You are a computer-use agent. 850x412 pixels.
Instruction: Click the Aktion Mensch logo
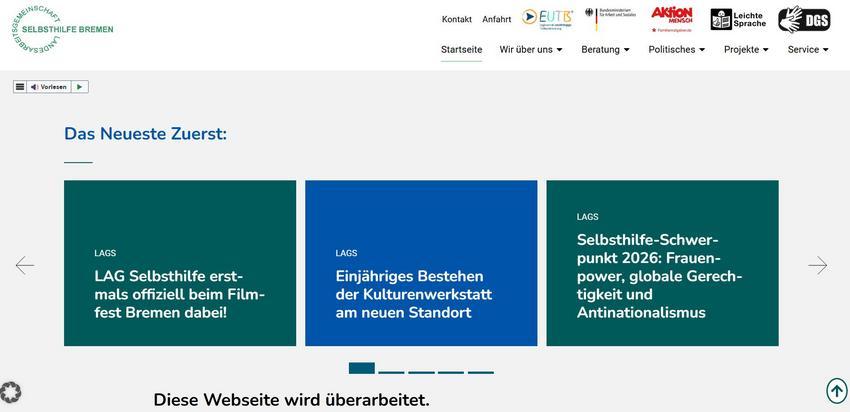coord(671,18)
